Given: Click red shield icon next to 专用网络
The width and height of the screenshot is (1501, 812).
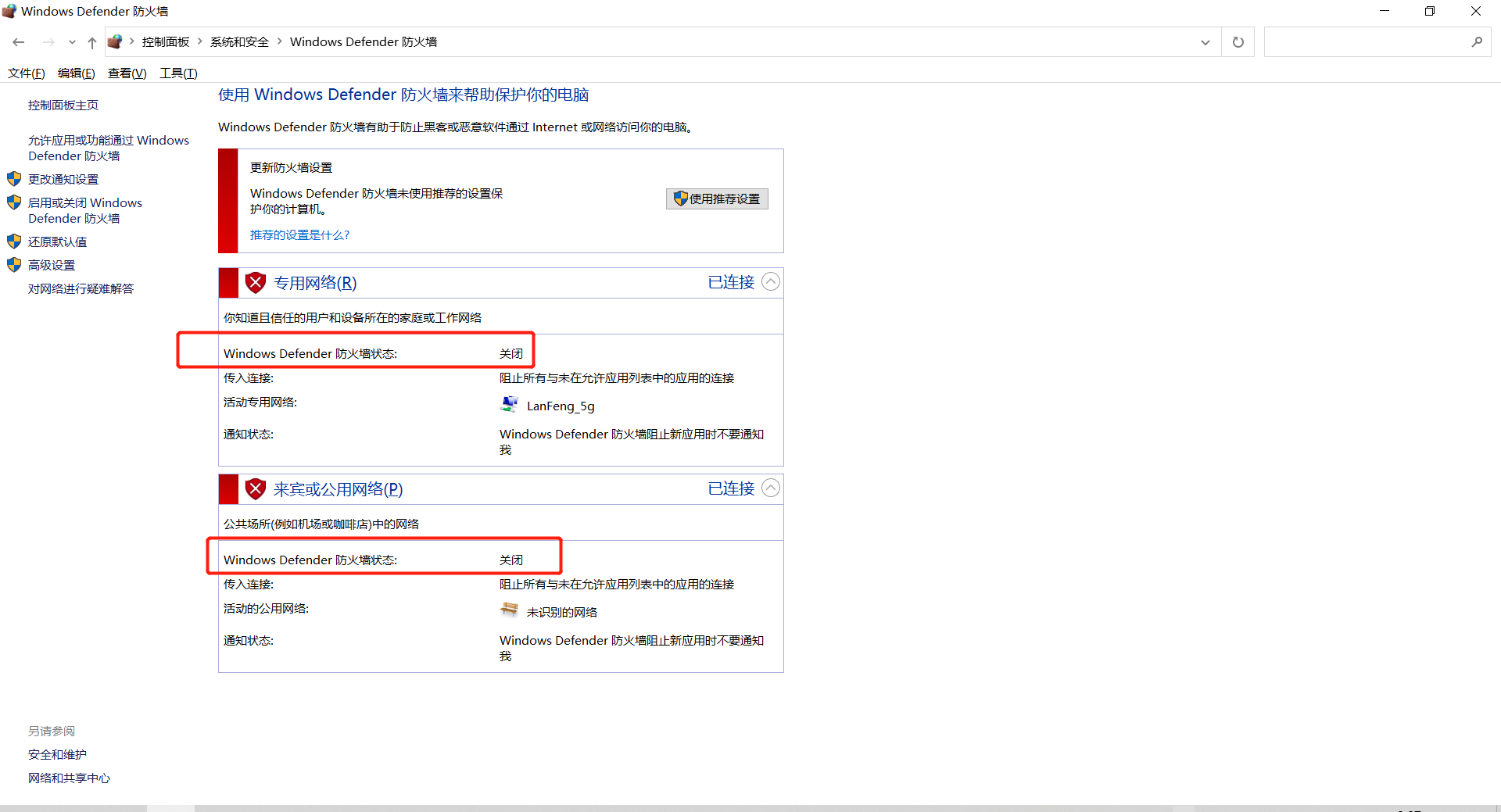Looking at the screenshot, I should point(256,283).
